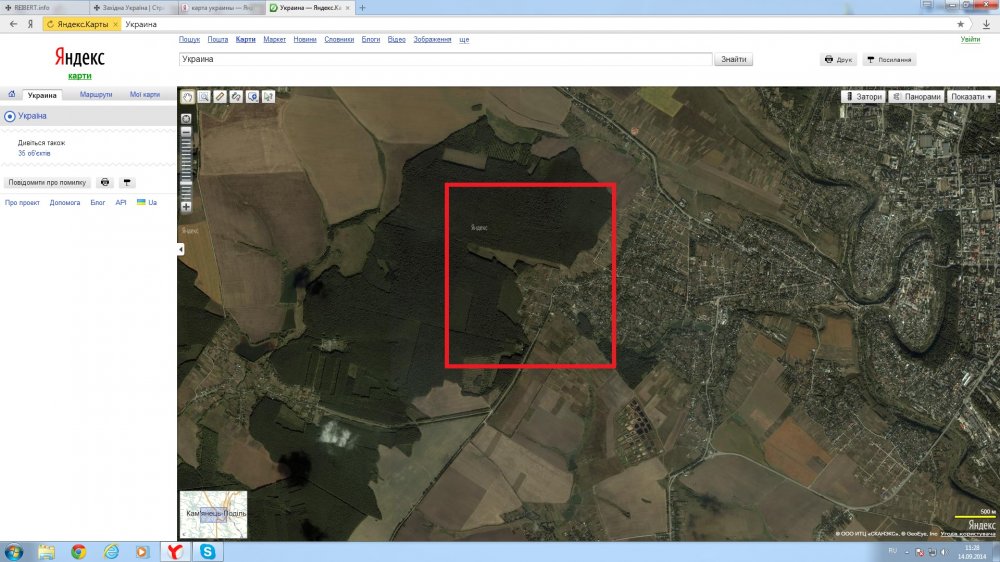The height and width of the screenshot is (562, 1000).
Task: Click the Друк print button
Action: (838, 59)
